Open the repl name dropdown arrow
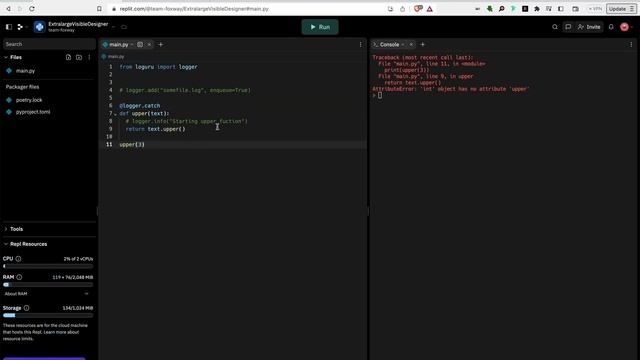The width and height of the screenshot is (640, 360). click(114, 27)
